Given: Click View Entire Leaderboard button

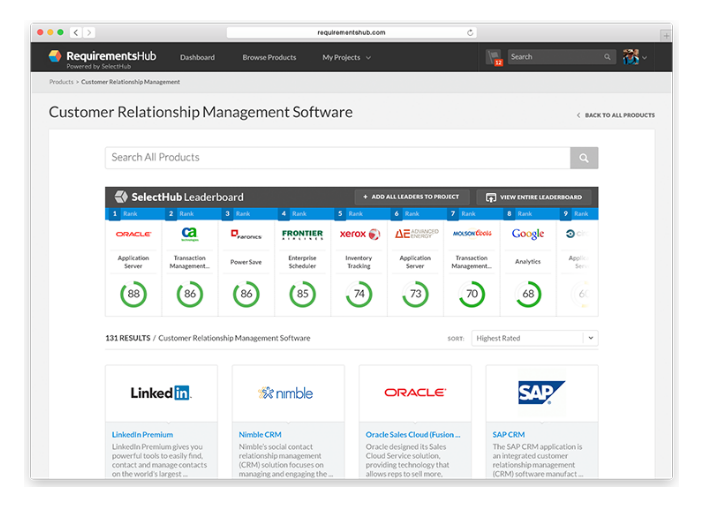Looking at the screenshot, I should (x=534, y=197).
